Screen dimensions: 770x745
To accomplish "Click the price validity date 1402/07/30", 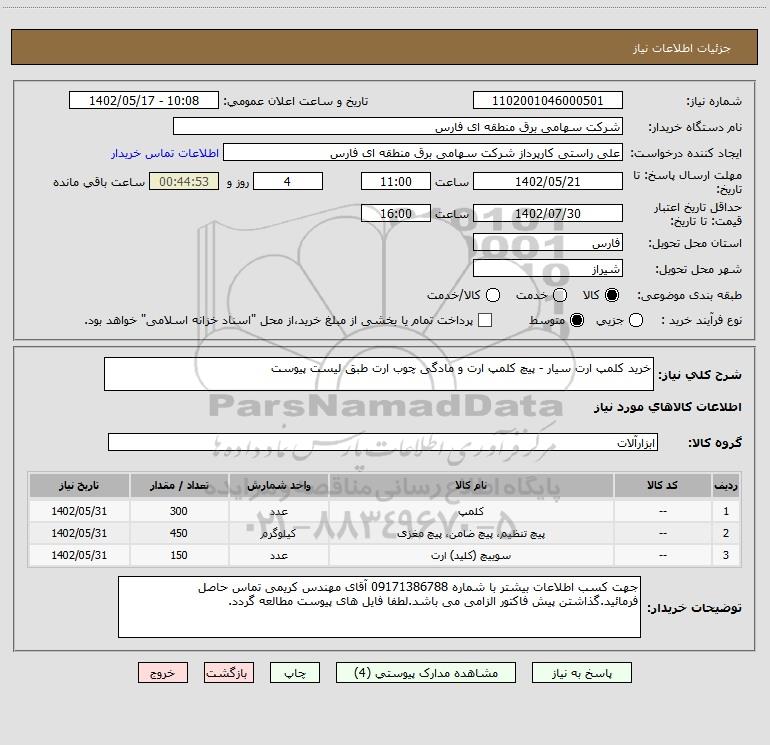I will tap(548, 213).
